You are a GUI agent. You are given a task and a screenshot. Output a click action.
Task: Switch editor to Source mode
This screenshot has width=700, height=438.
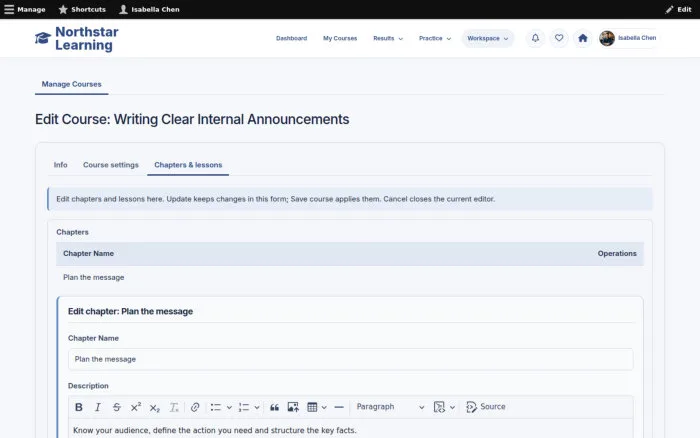[x=485, y=407]
